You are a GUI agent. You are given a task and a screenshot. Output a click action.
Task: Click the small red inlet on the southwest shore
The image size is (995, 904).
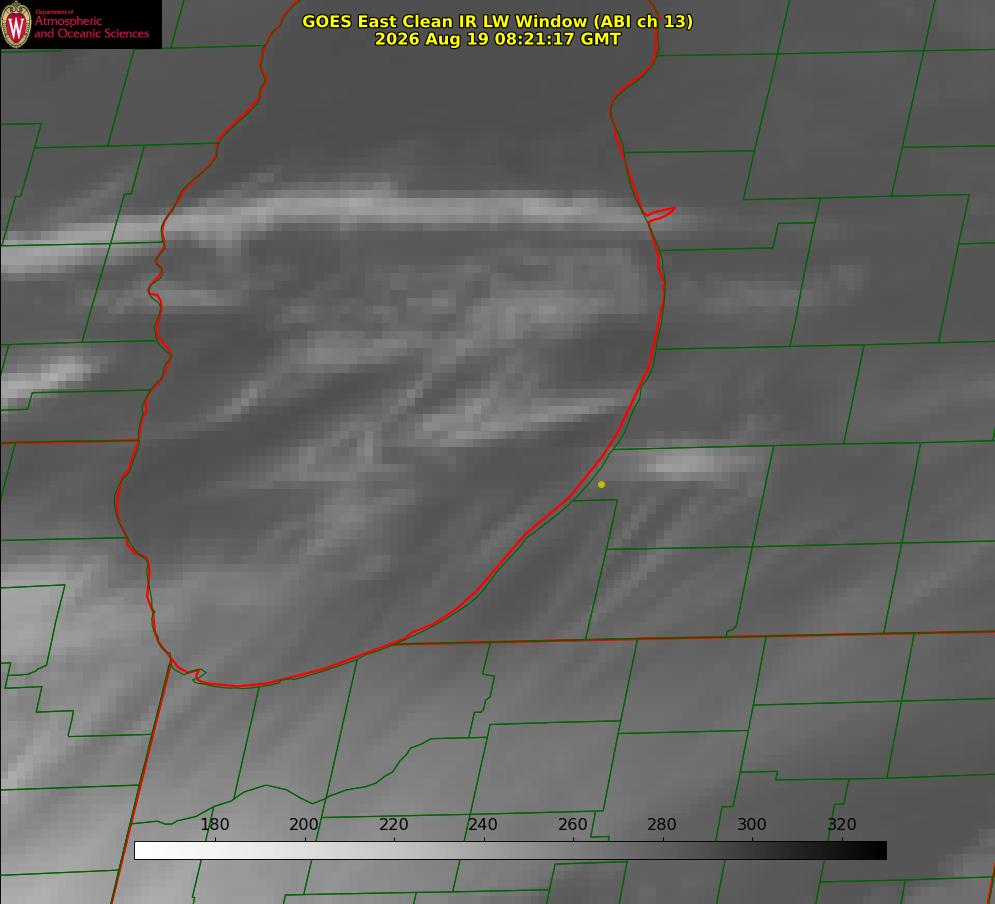pos(197,675)
